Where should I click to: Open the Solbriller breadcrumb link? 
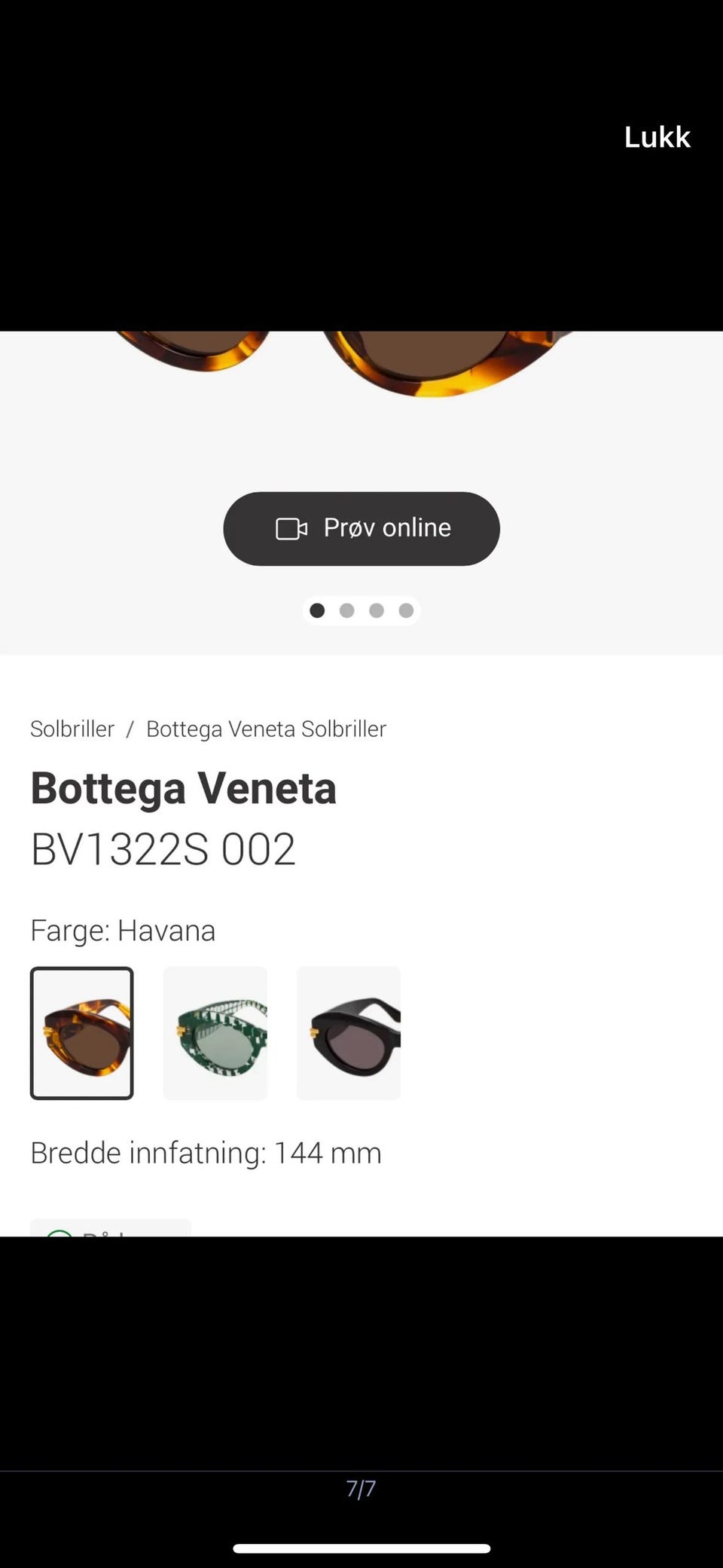72,729
